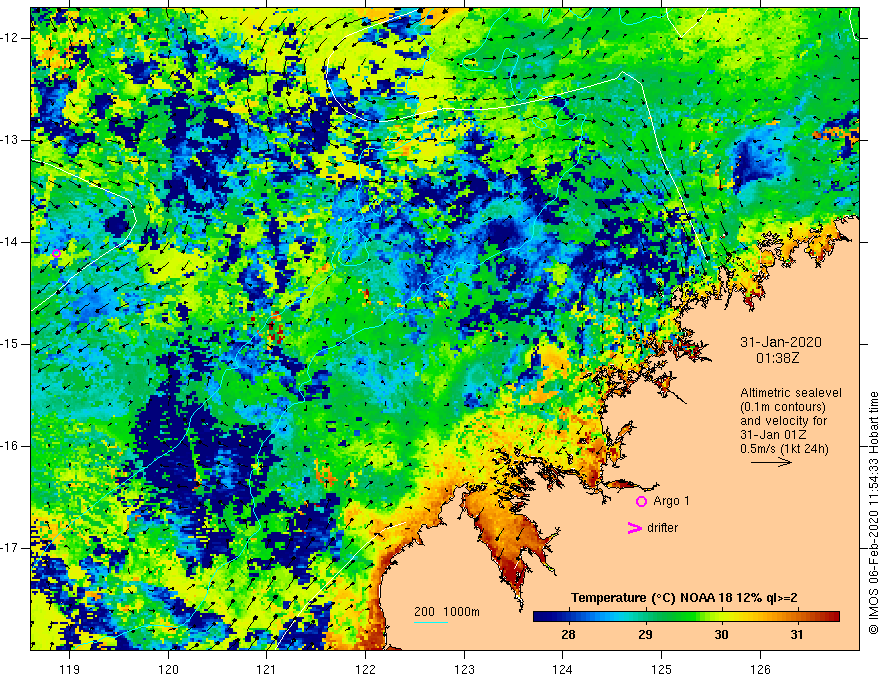Click the 125 longitude axis label
The image size is (880, 680).
[662, 669]
